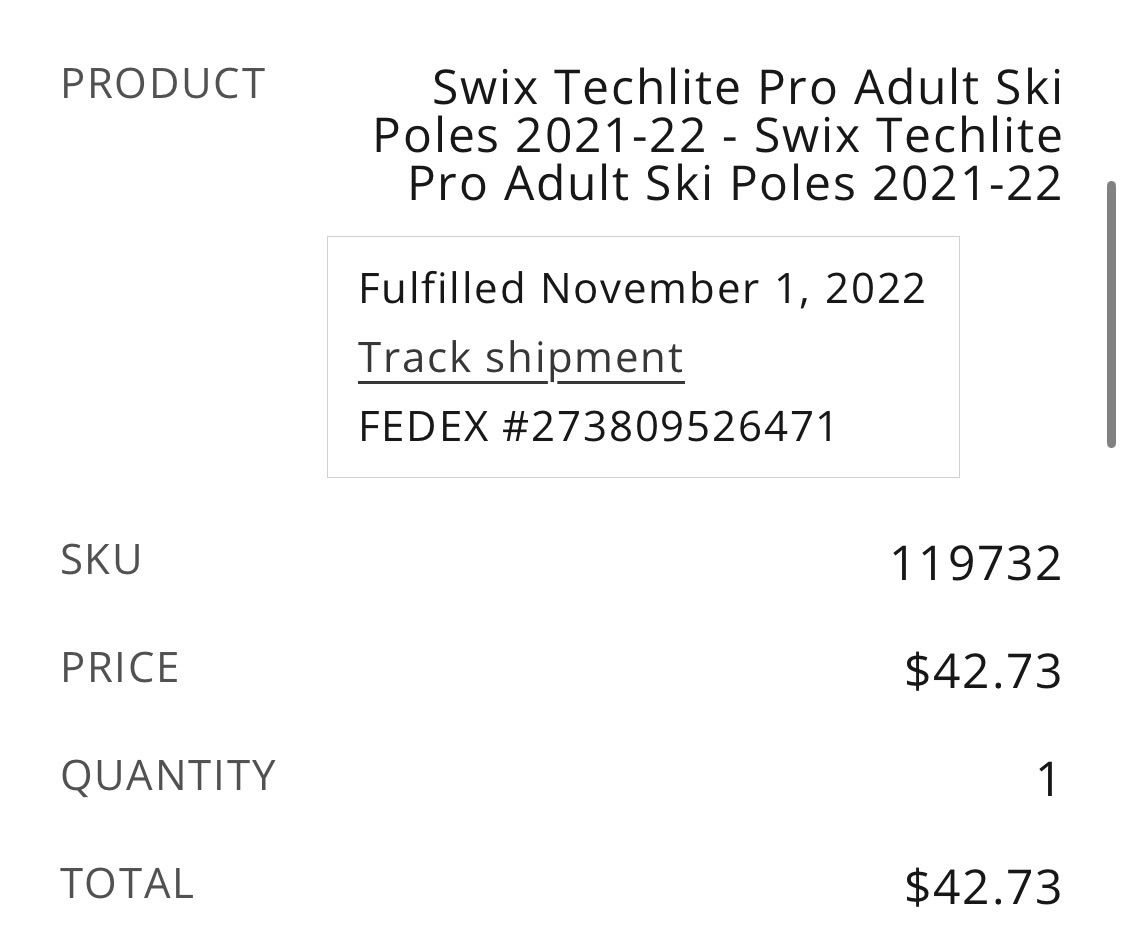Viewport: 1125px width, 935px height.
Task: Click the FEDEX carrier name
Action: tap(423, 427)
